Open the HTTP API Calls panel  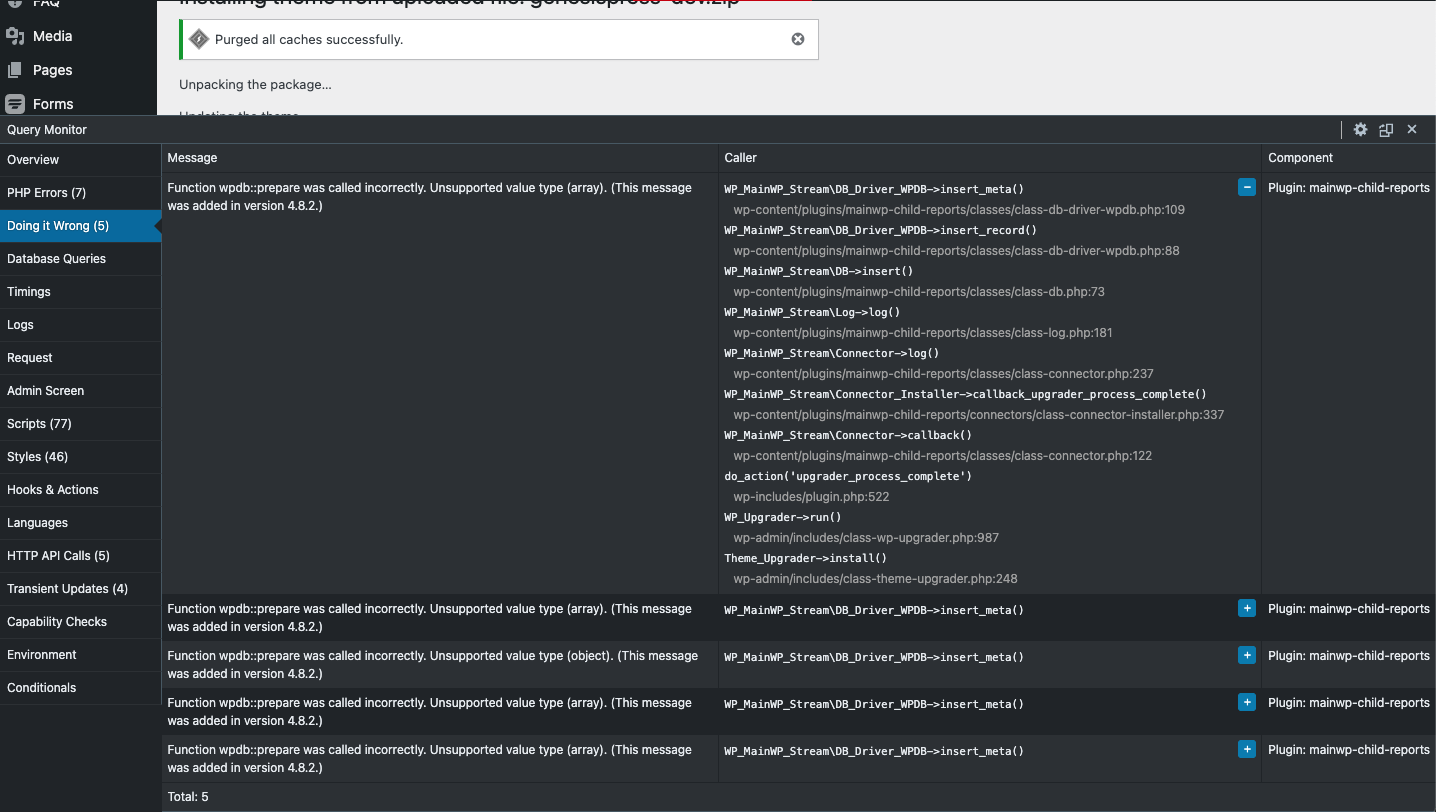(59, 556)
